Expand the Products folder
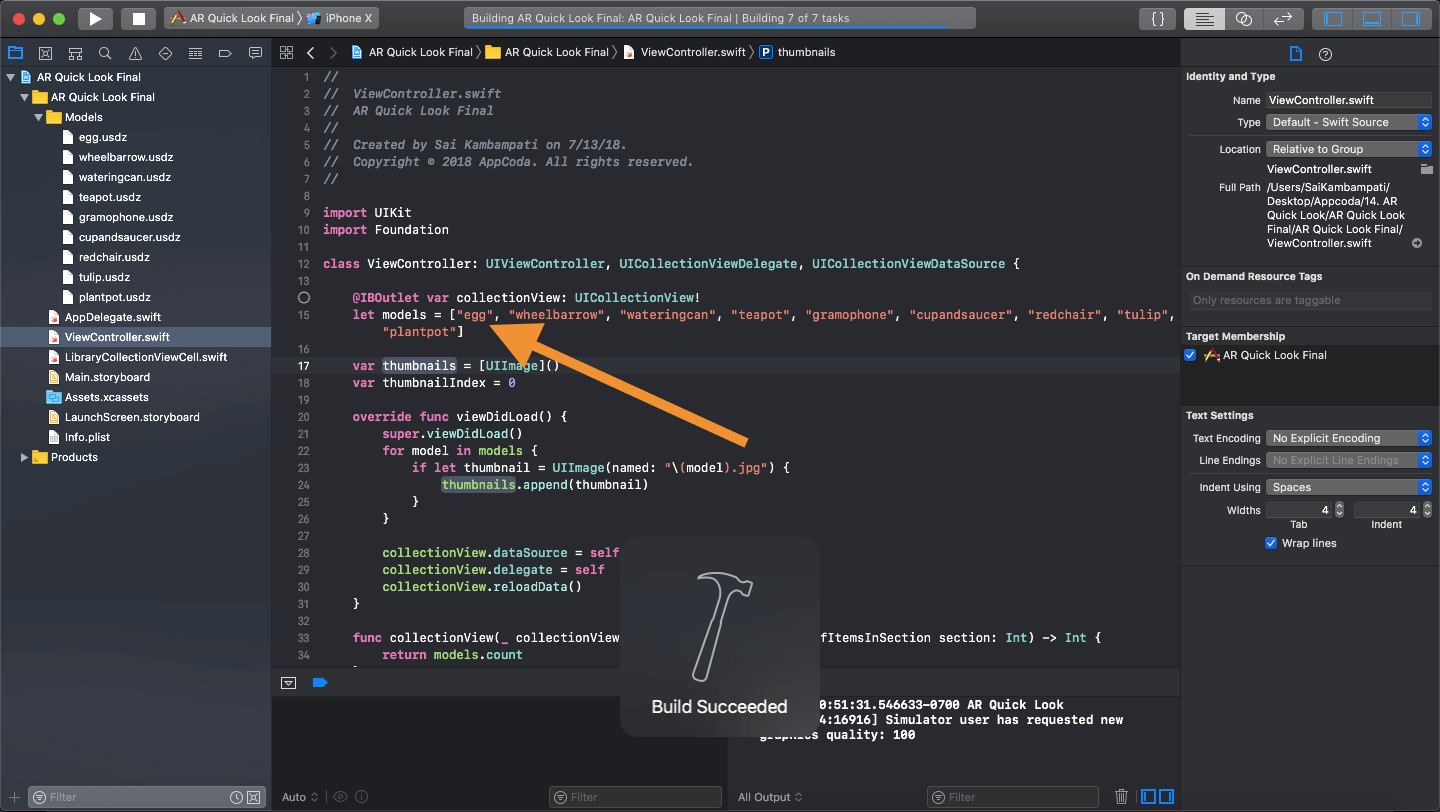Image resolution: width=1440 pixels, height=812 pixels. (25, 457)
